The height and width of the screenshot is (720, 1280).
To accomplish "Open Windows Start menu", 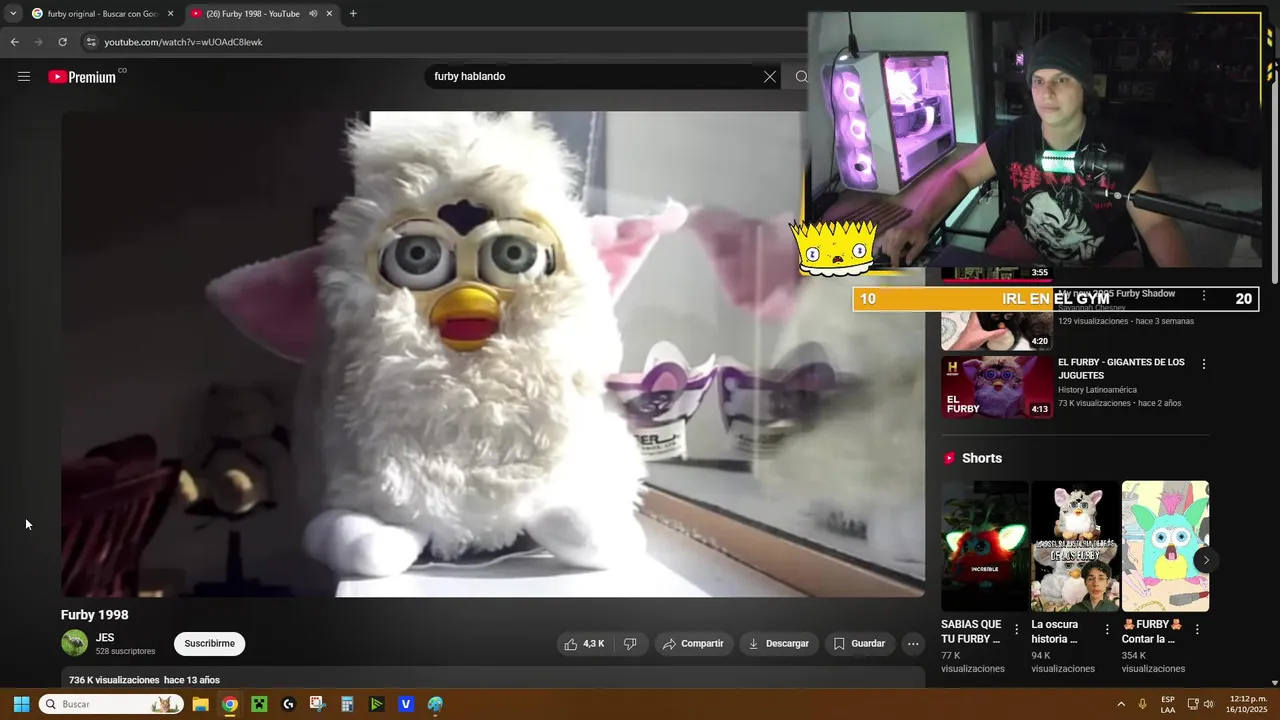I will tap(21, 704).
